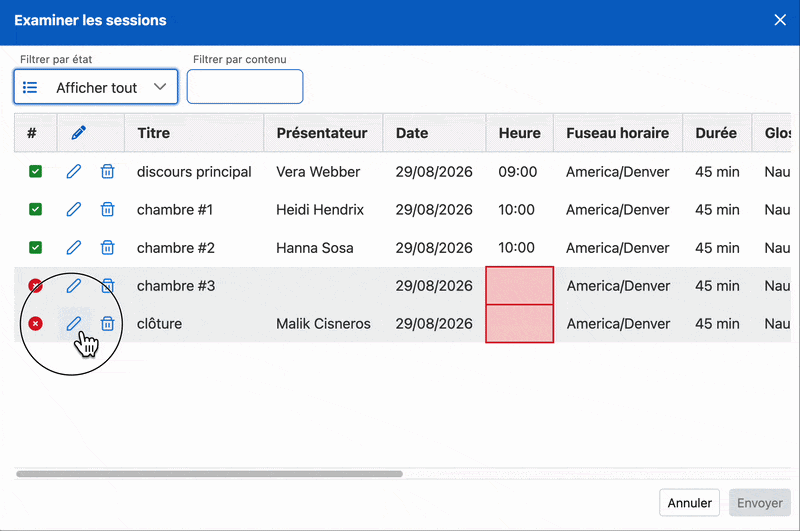Screen dimensions: 800x531
Task: Delete the chambre #2 session
Action: [x=107, y=247]
